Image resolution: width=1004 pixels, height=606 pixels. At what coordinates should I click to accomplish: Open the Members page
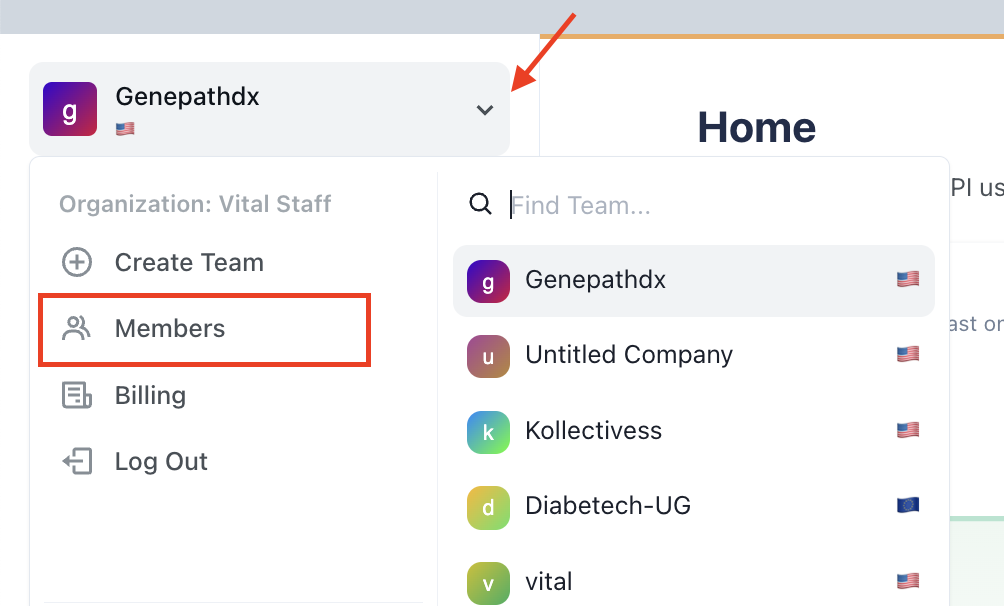click(170, 329)
